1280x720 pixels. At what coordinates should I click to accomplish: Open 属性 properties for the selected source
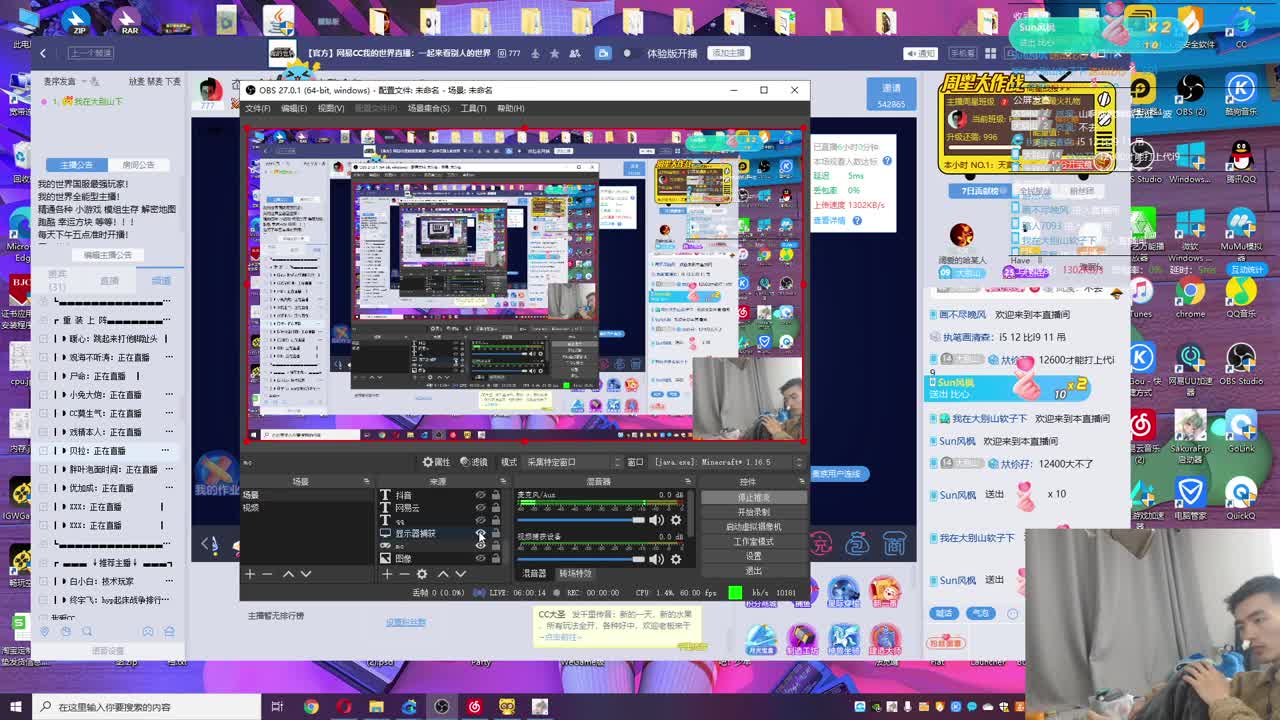(x=436, y=462)
